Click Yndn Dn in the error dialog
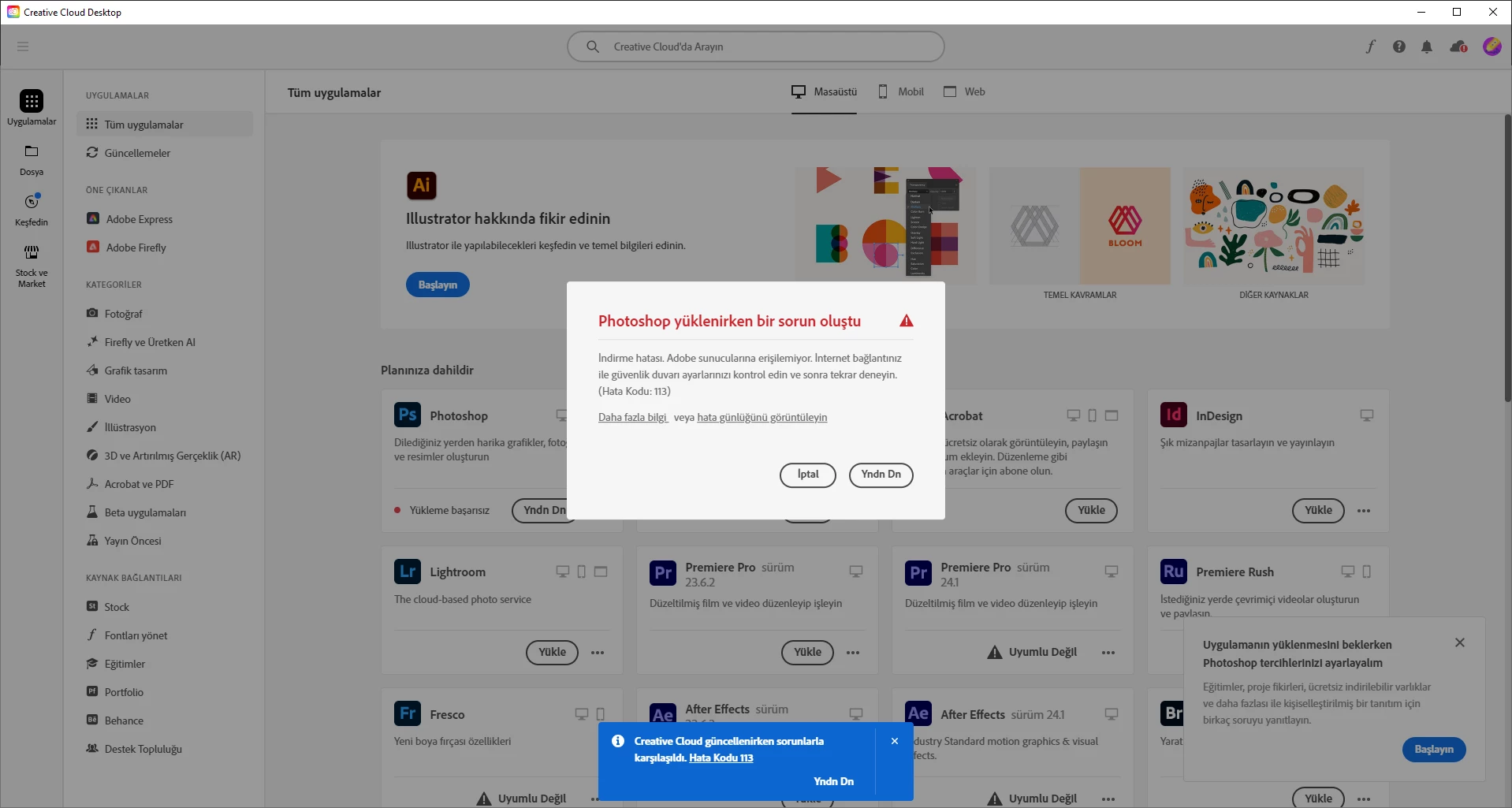The height and width of the screenshot is (808, 1512). (x=881, y=475)
